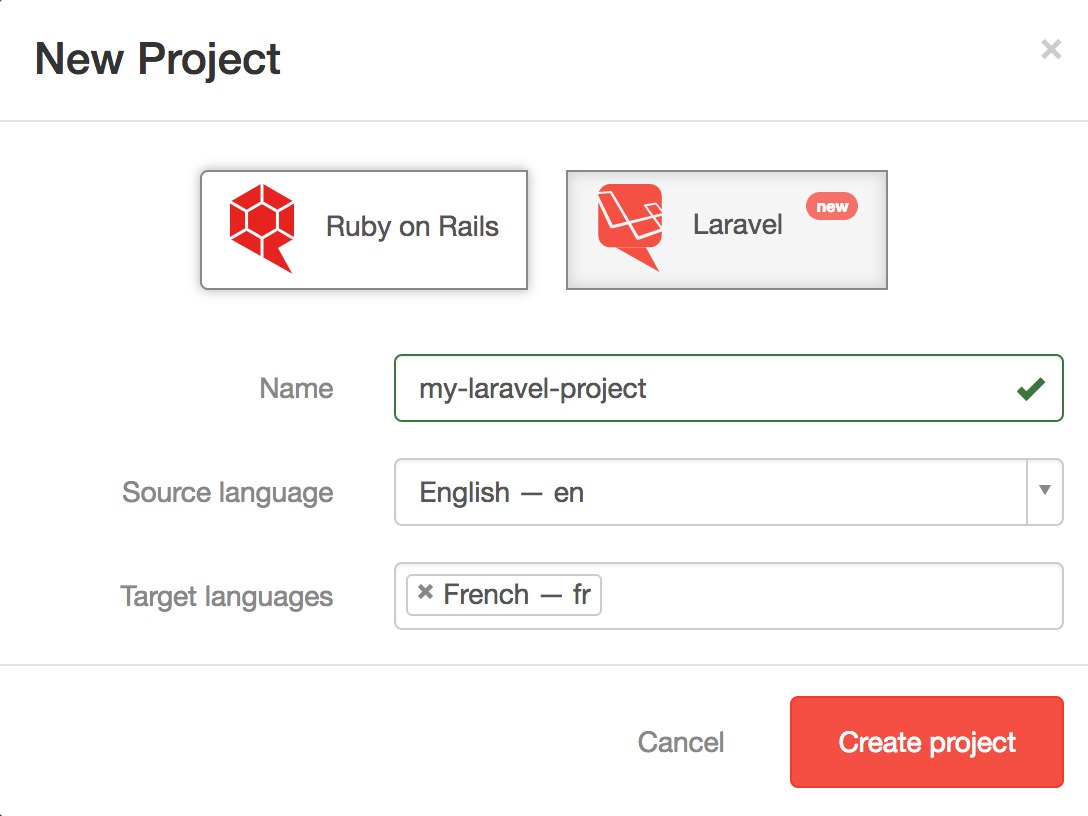
Task: Click the empty area of the Target languages field
Action: [831, 596]
